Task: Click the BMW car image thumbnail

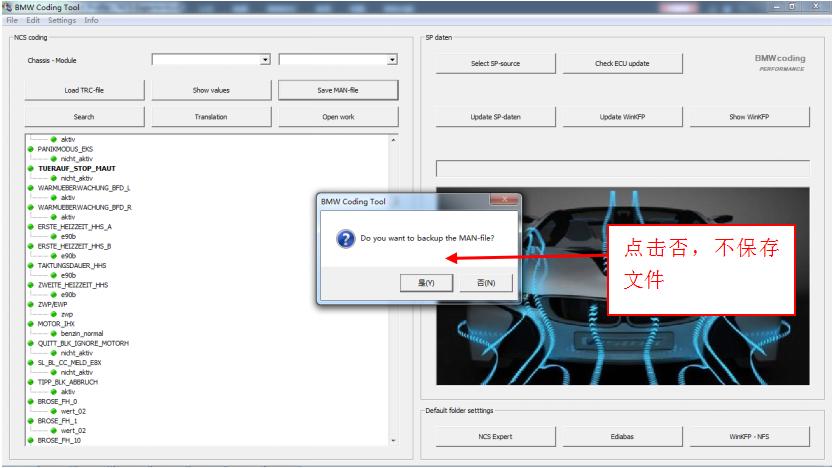Action: tap(622, 286)
